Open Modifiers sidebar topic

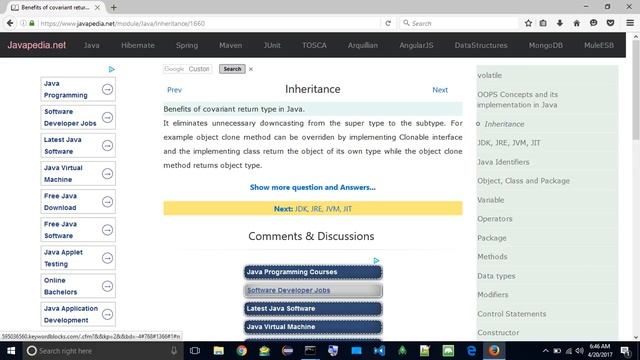493,295
